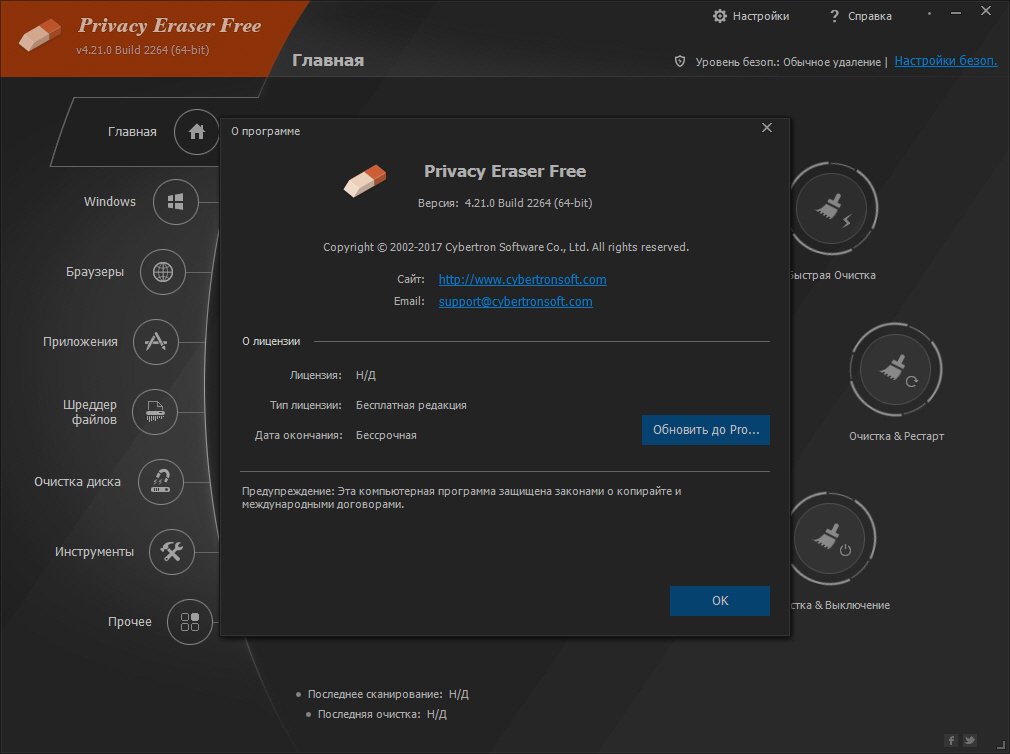Open the Facebook icon in the corner
This screenshot has width=1010, height=754.
click(x=950, y=741)
